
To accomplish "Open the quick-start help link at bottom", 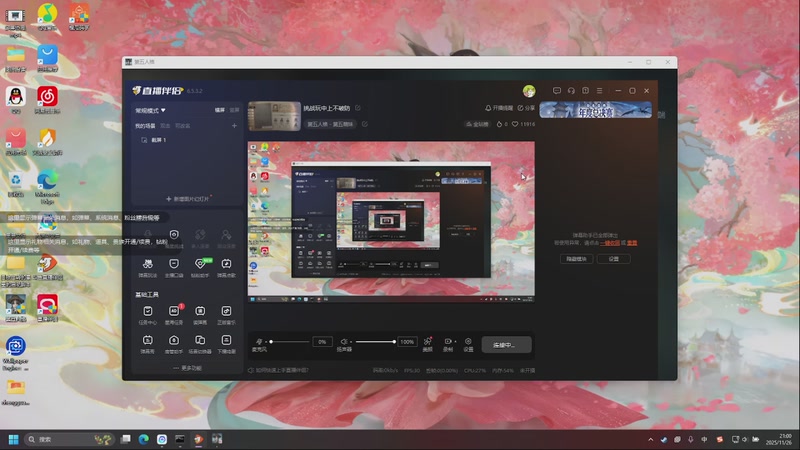I will 278,370.
